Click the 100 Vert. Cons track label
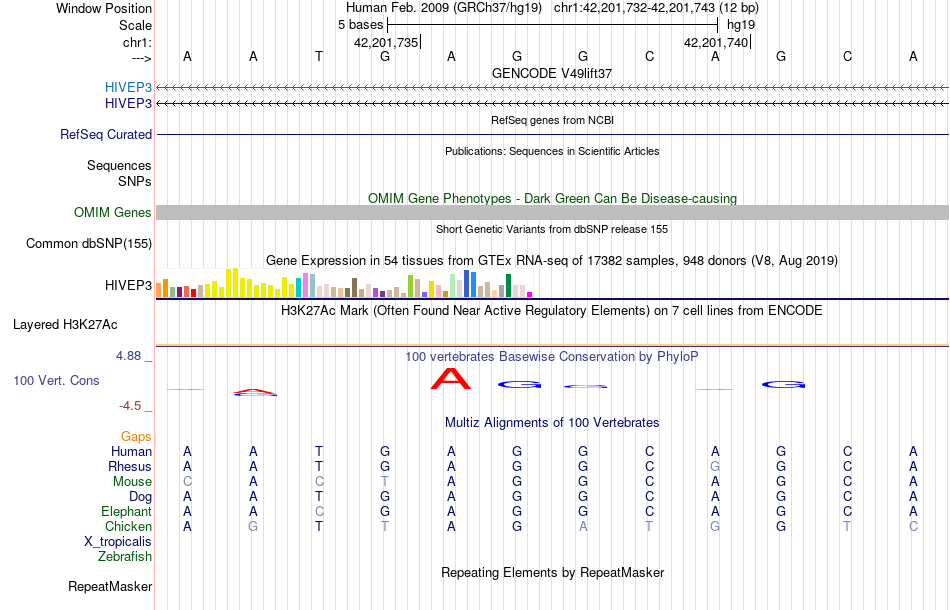 click(x=56, y=380)
